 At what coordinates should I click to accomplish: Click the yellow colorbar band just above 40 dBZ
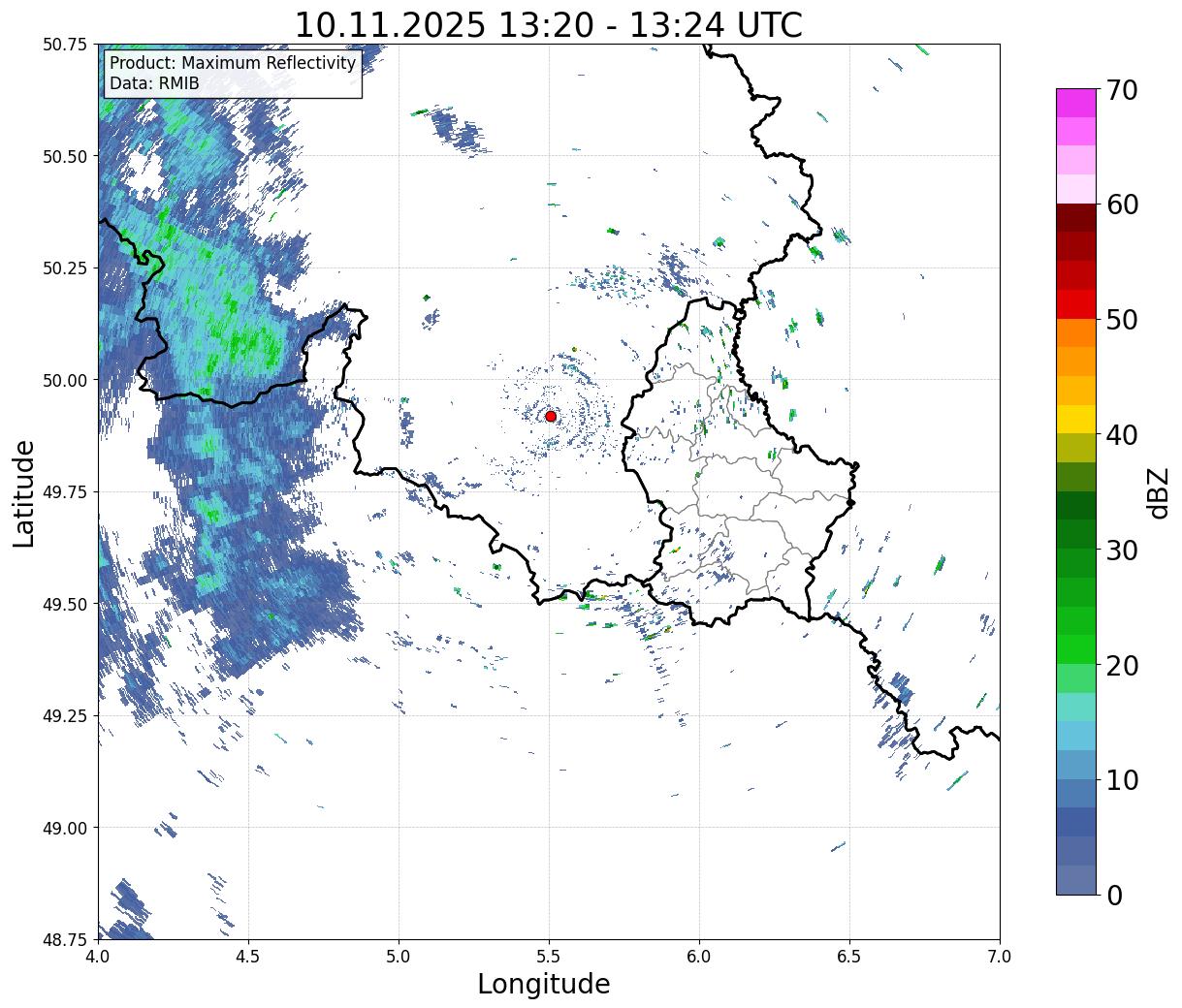(1076, 419)
